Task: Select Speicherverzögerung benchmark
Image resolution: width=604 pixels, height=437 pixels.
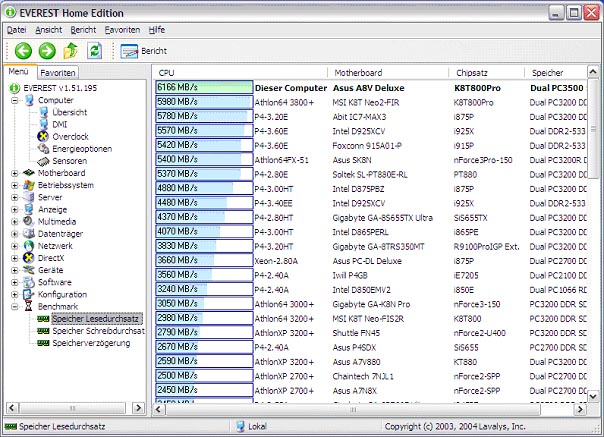Action: (91, 343)
